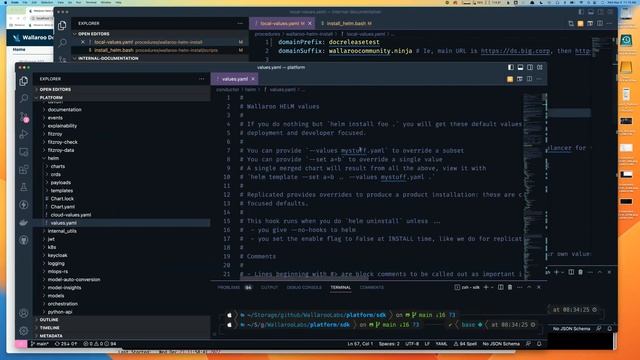Open preview to the side in the platform editor
The height and width of the screenshot is (360, 640).
[520, 79]
